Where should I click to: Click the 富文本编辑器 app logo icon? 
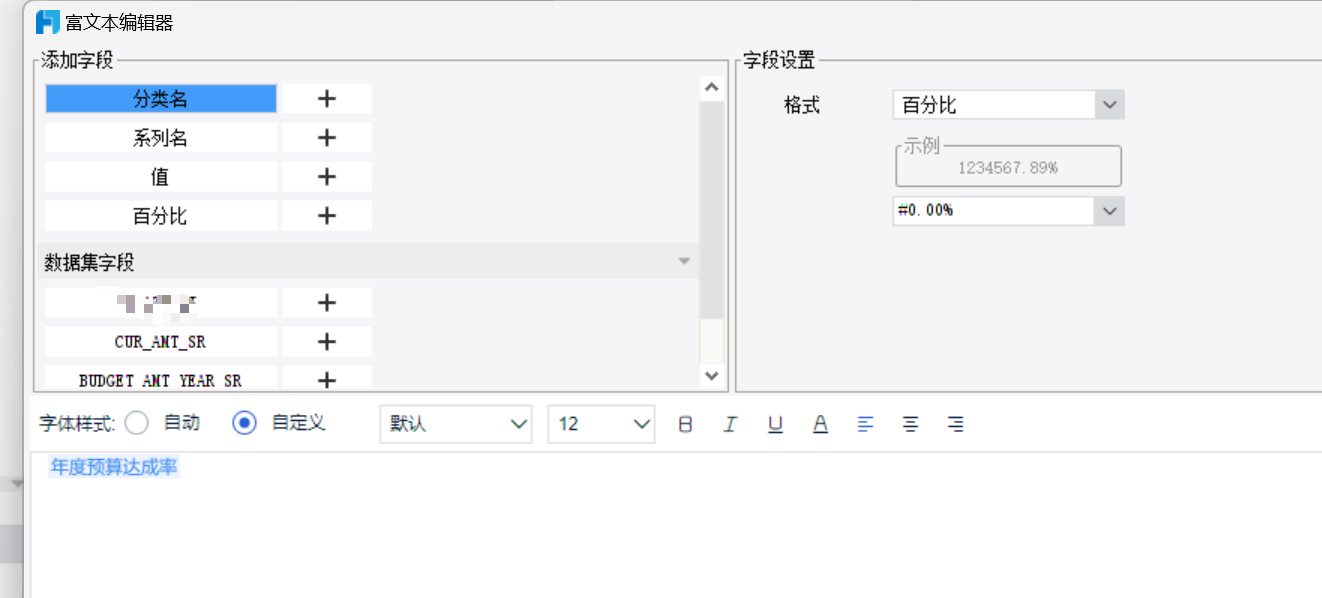coord(47,21)
